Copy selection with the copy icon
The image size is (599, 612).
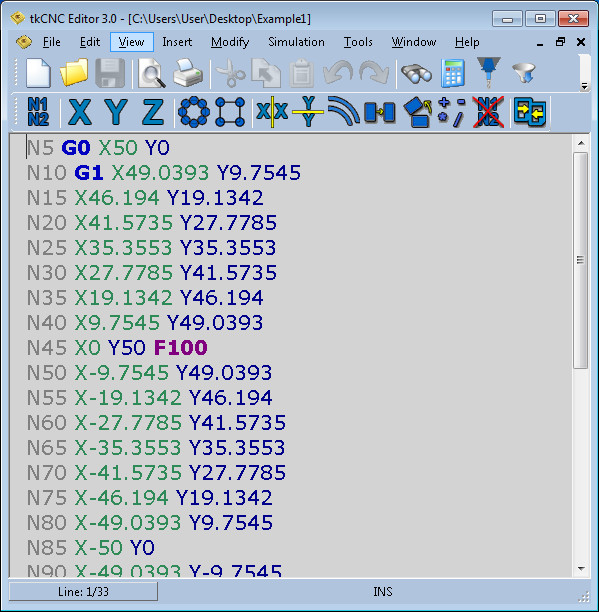pos(266,73)
